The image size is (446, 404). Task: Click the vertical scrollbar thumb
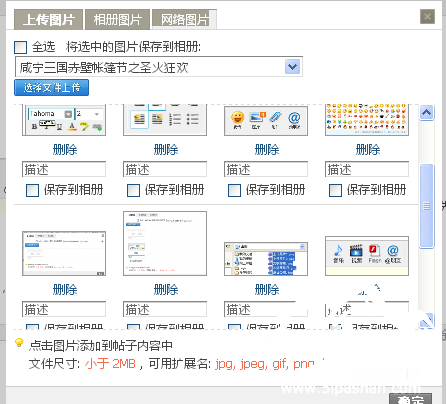coord(426,206)
